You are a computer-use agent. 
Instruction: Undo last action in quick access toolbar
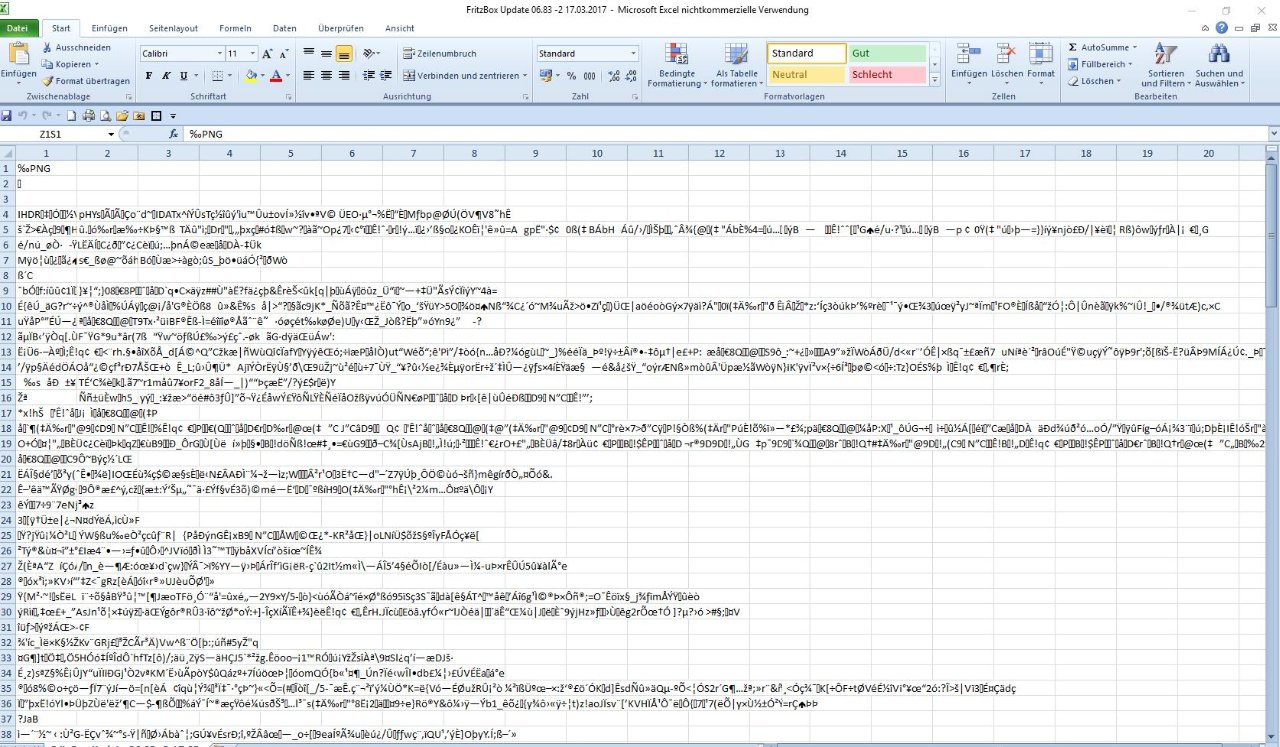(x=22, y=115)
